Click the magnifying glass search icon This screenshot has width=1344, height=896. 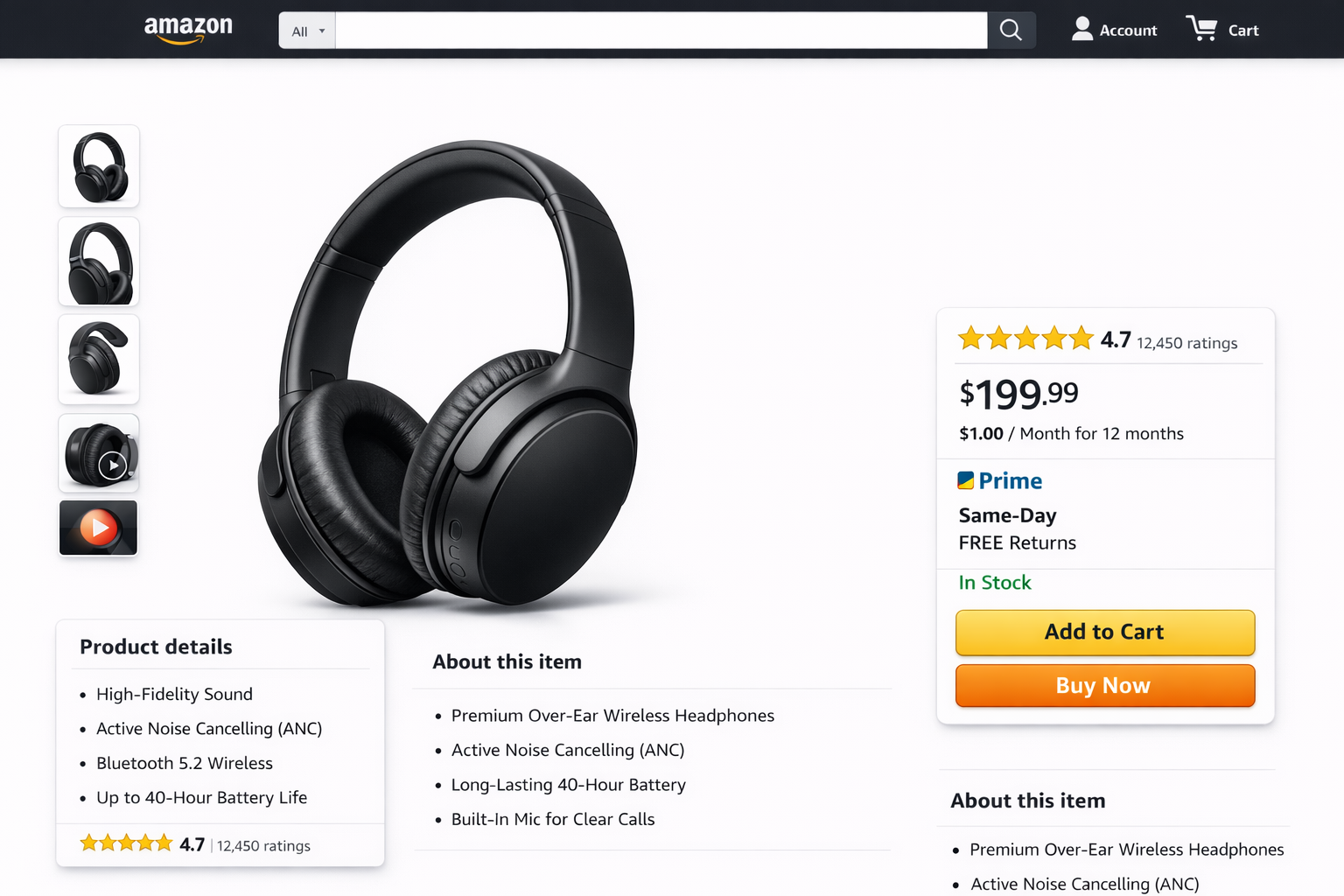(x=1011, y=31)
